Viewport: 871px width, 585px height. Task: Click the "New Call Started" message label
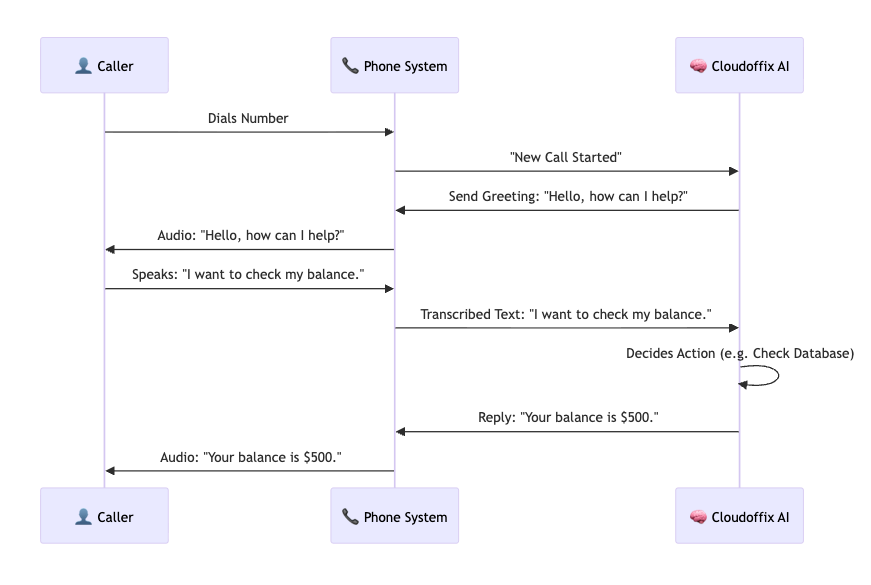point(566,157)
